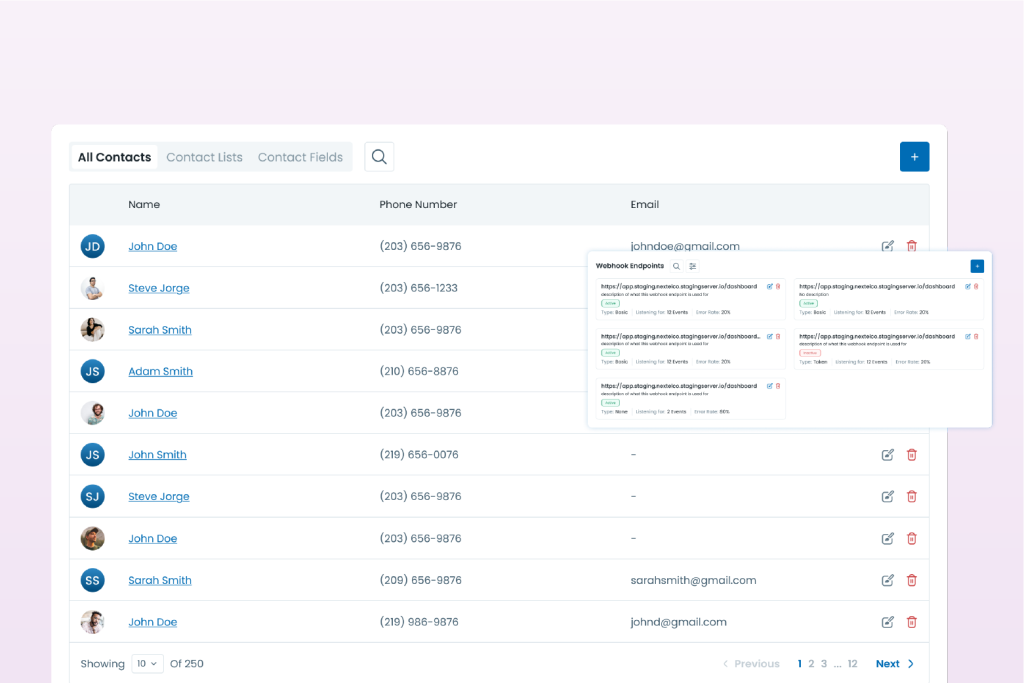Add a new webhook endpoint with plus
This screenshot has height=683, width=1024.
(977, 266)
